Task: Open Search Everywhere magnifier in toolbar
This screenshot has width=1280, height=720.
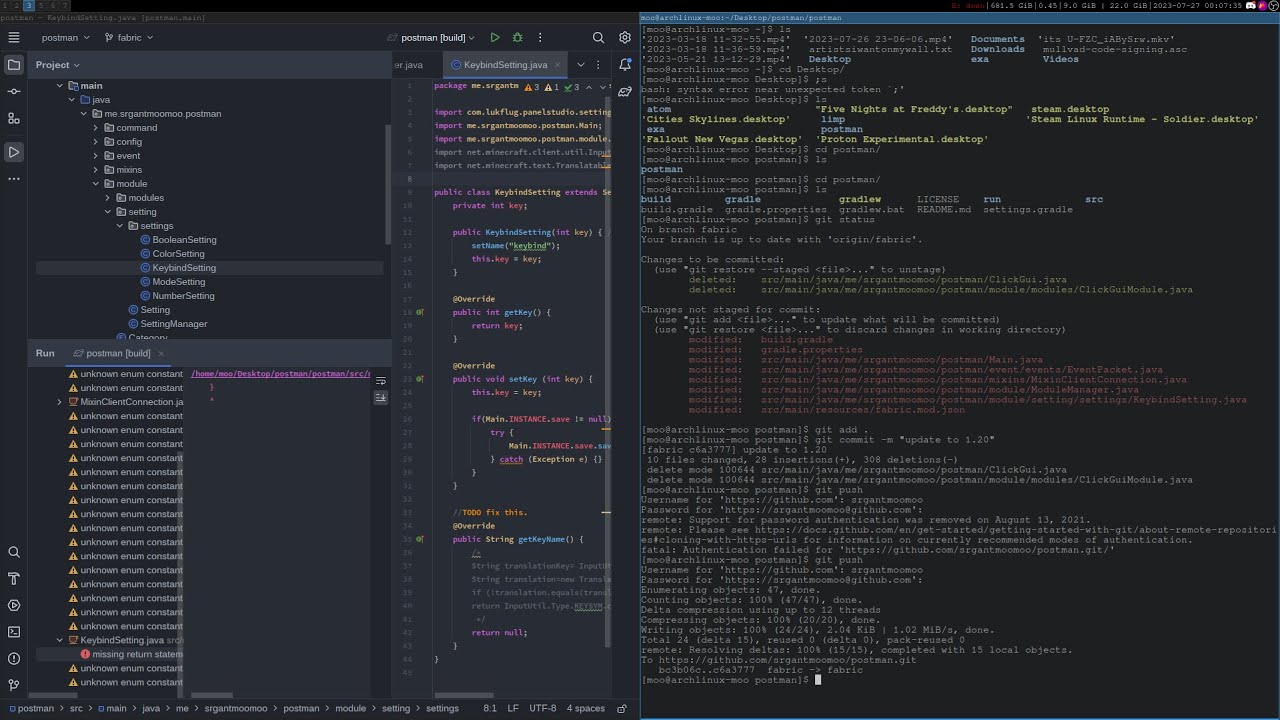Action: tap(598, 37)
